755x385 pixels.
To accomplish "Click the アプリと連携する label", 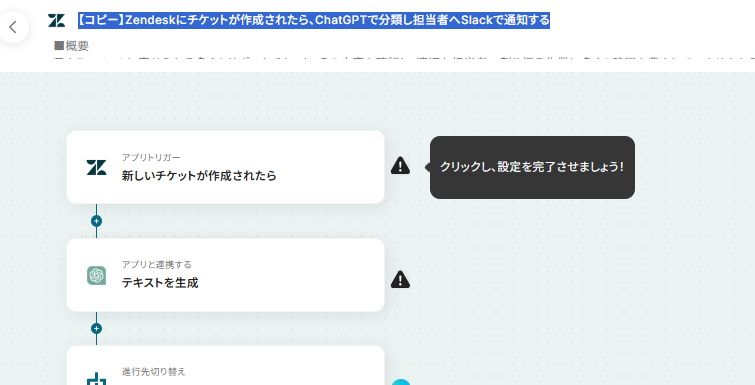I will pos(156,265).
